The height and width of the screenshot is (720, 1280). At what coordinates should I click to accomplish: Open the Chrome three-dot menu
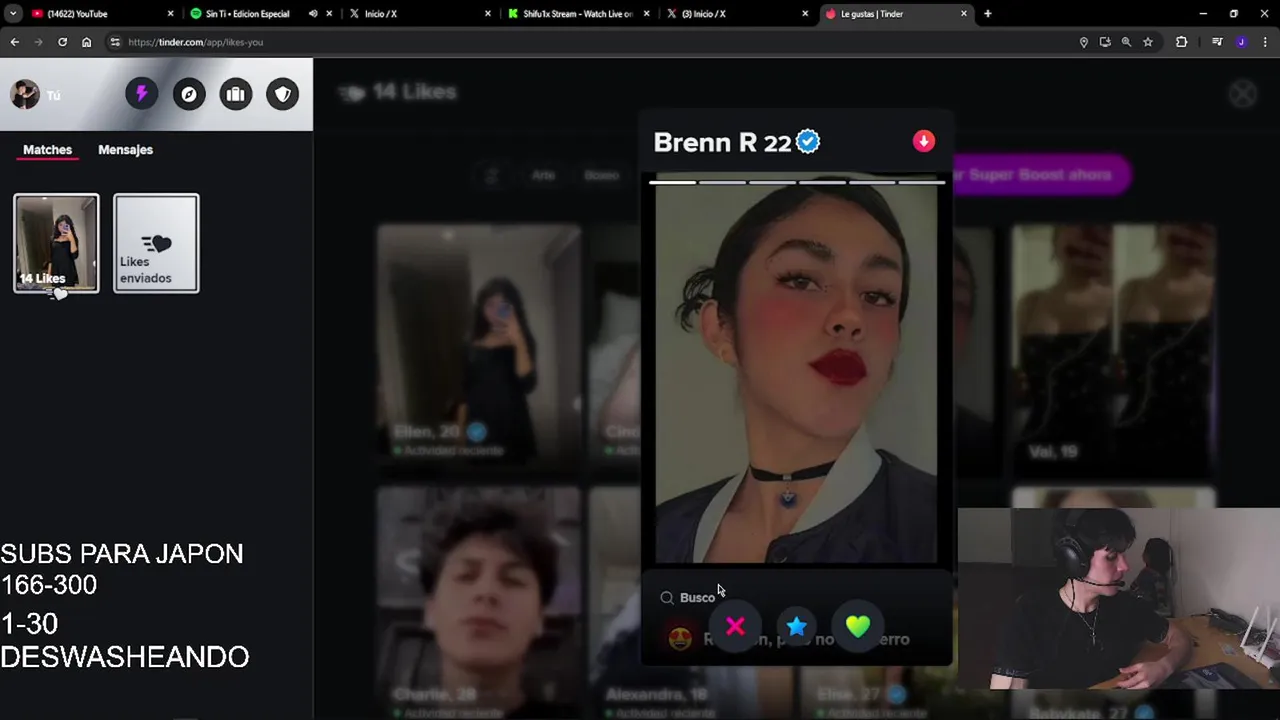point(1265,42)
